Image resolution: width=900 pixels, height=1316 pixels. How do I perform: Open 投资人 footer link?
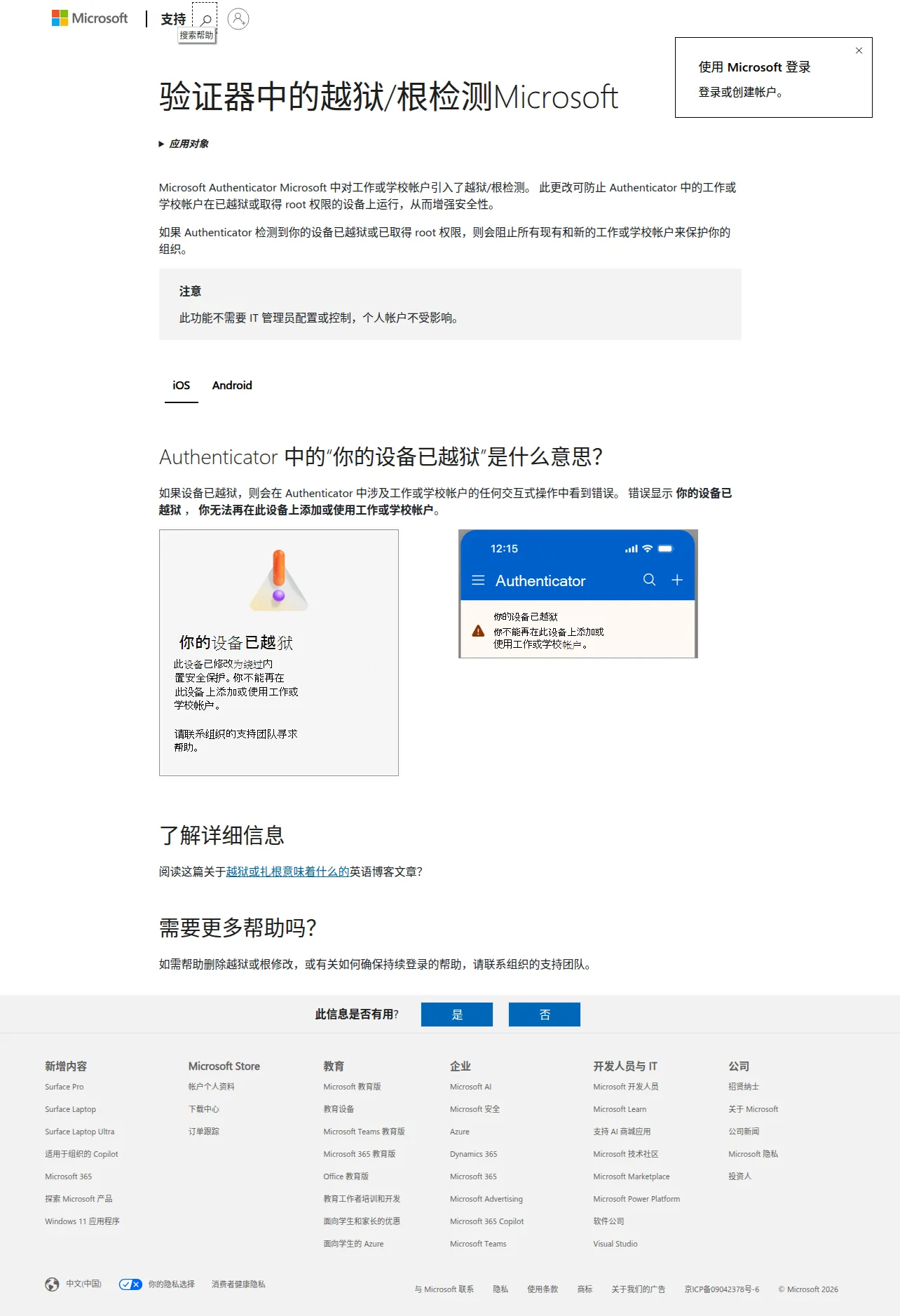(740, 1176)
